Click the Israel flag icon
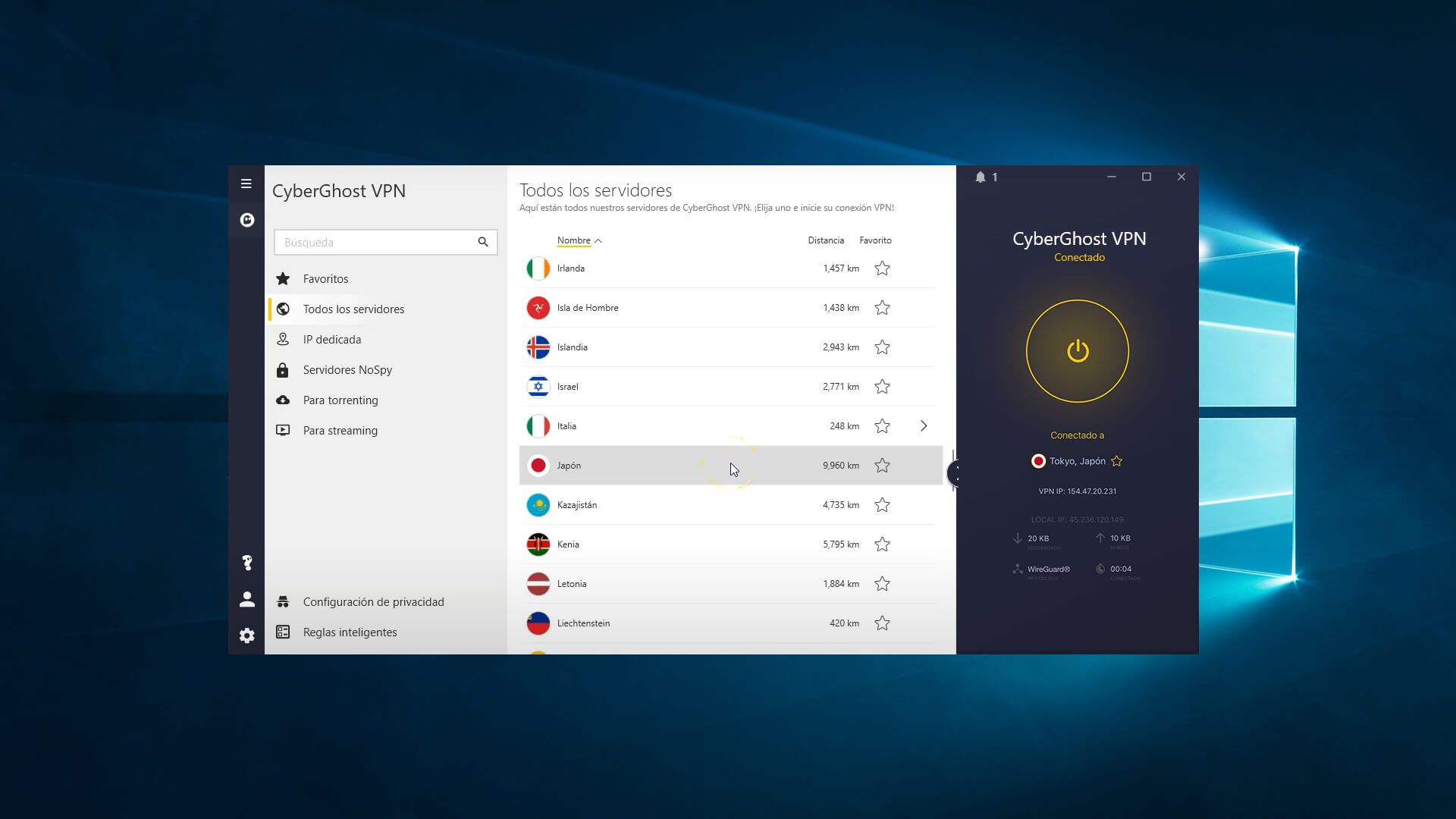The image size is (1456, 819). click(x=538, y=387)
